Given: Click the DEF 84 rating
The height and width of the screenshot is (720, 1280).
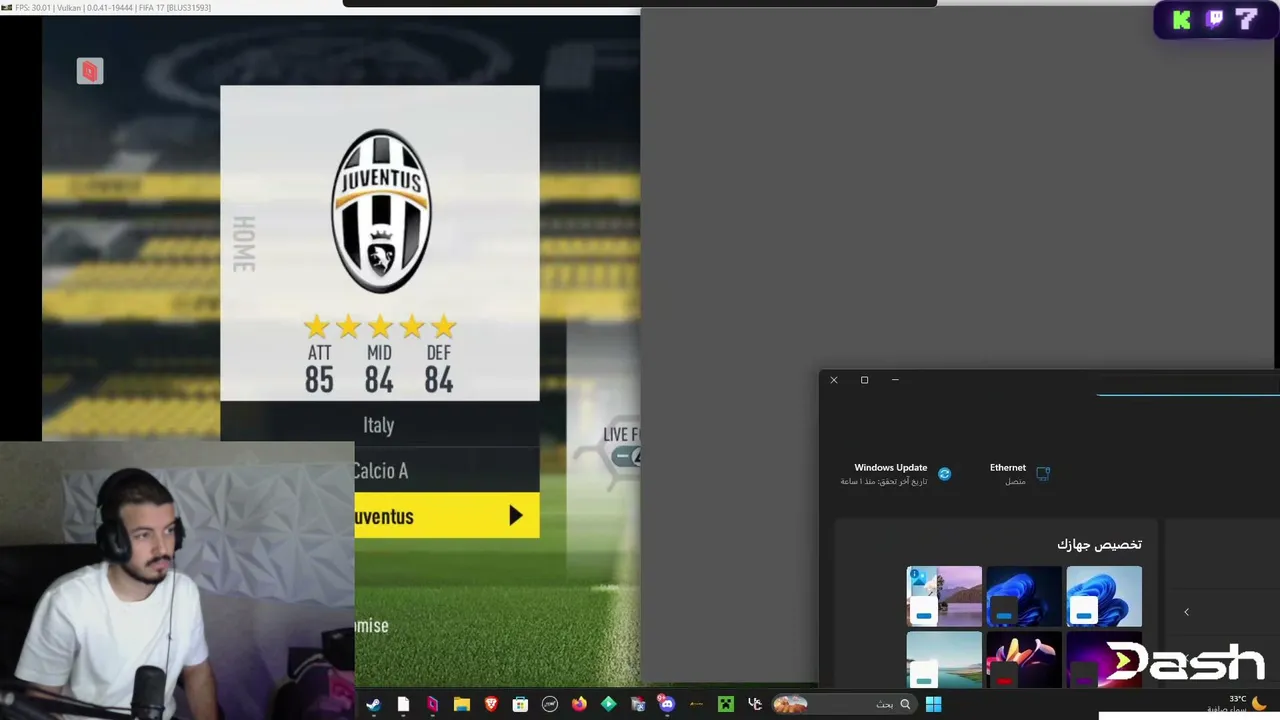Looking at the screenshot, I should click(438, 369).
